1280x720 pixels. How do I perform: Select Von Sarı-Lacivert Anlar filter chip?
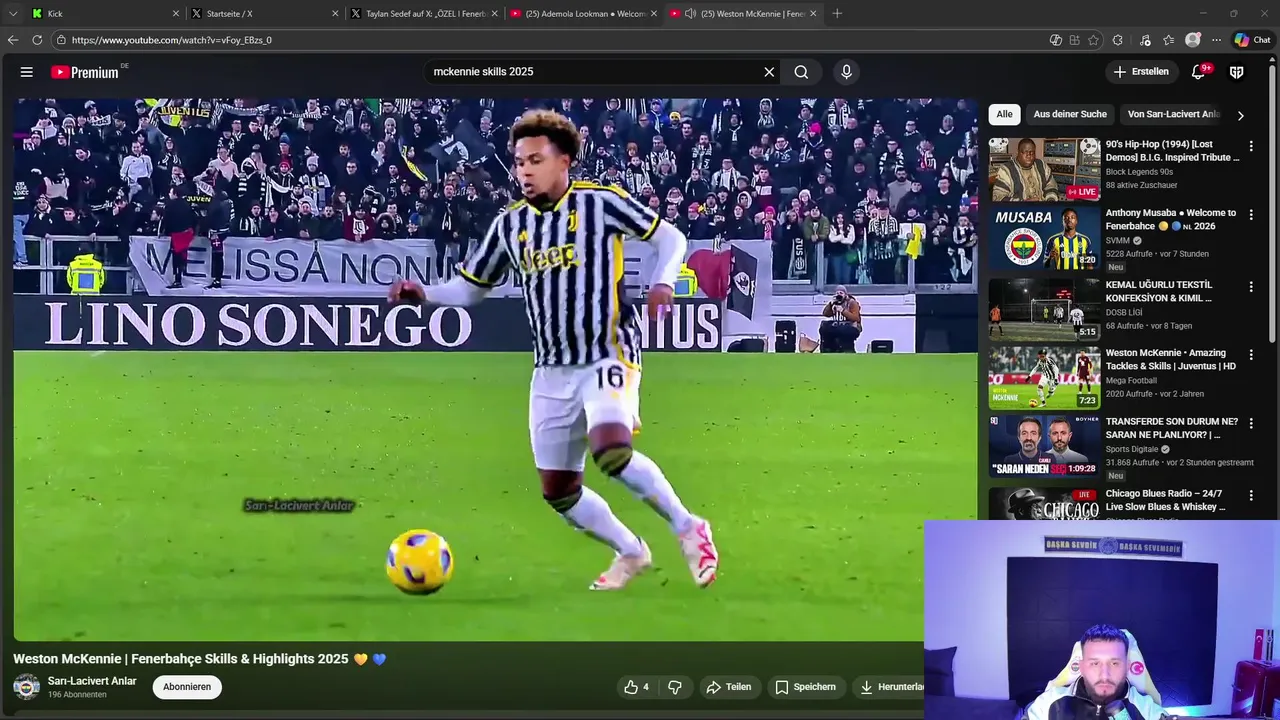[1173, 114]
